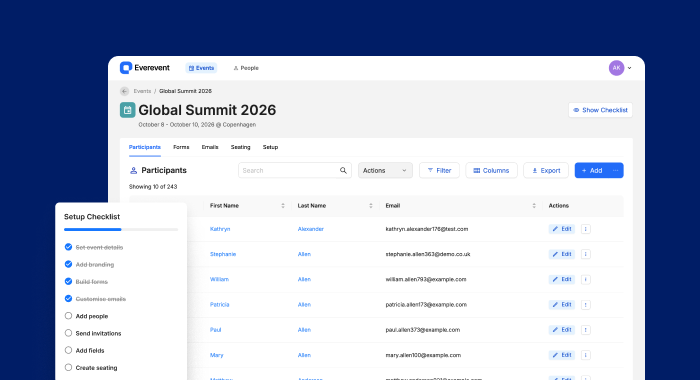
Task: Edit Patricia Allen's row
Action: 562,305
